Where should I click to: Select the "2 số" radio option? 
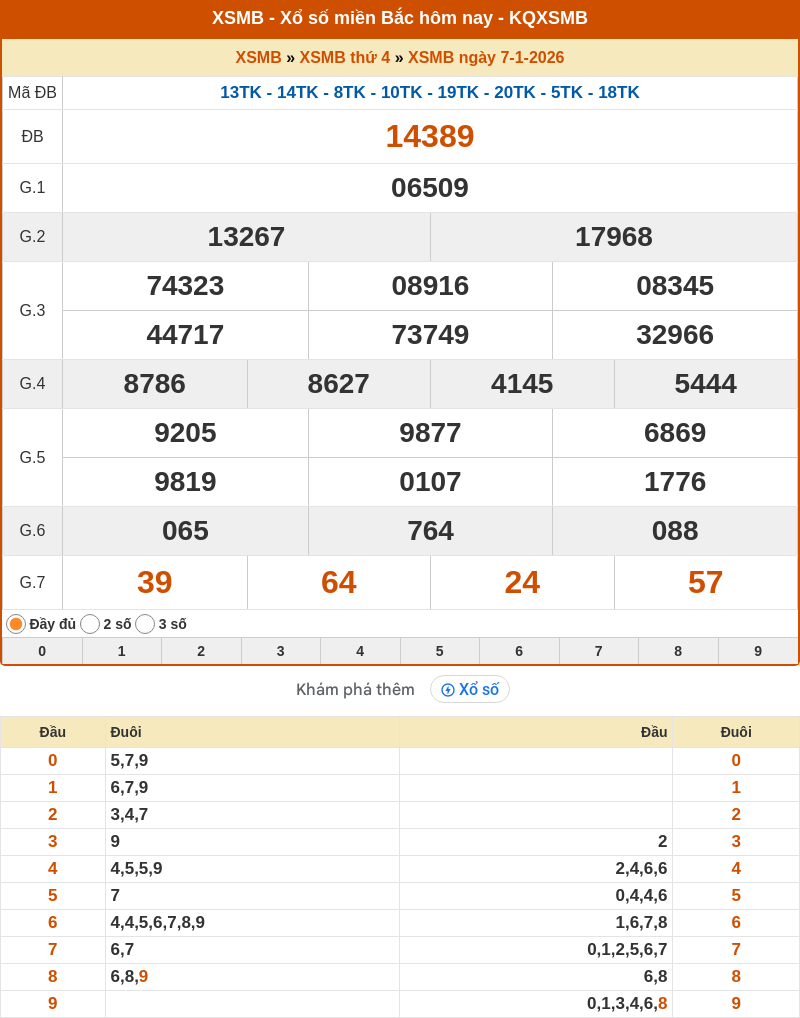pos(90,624)
